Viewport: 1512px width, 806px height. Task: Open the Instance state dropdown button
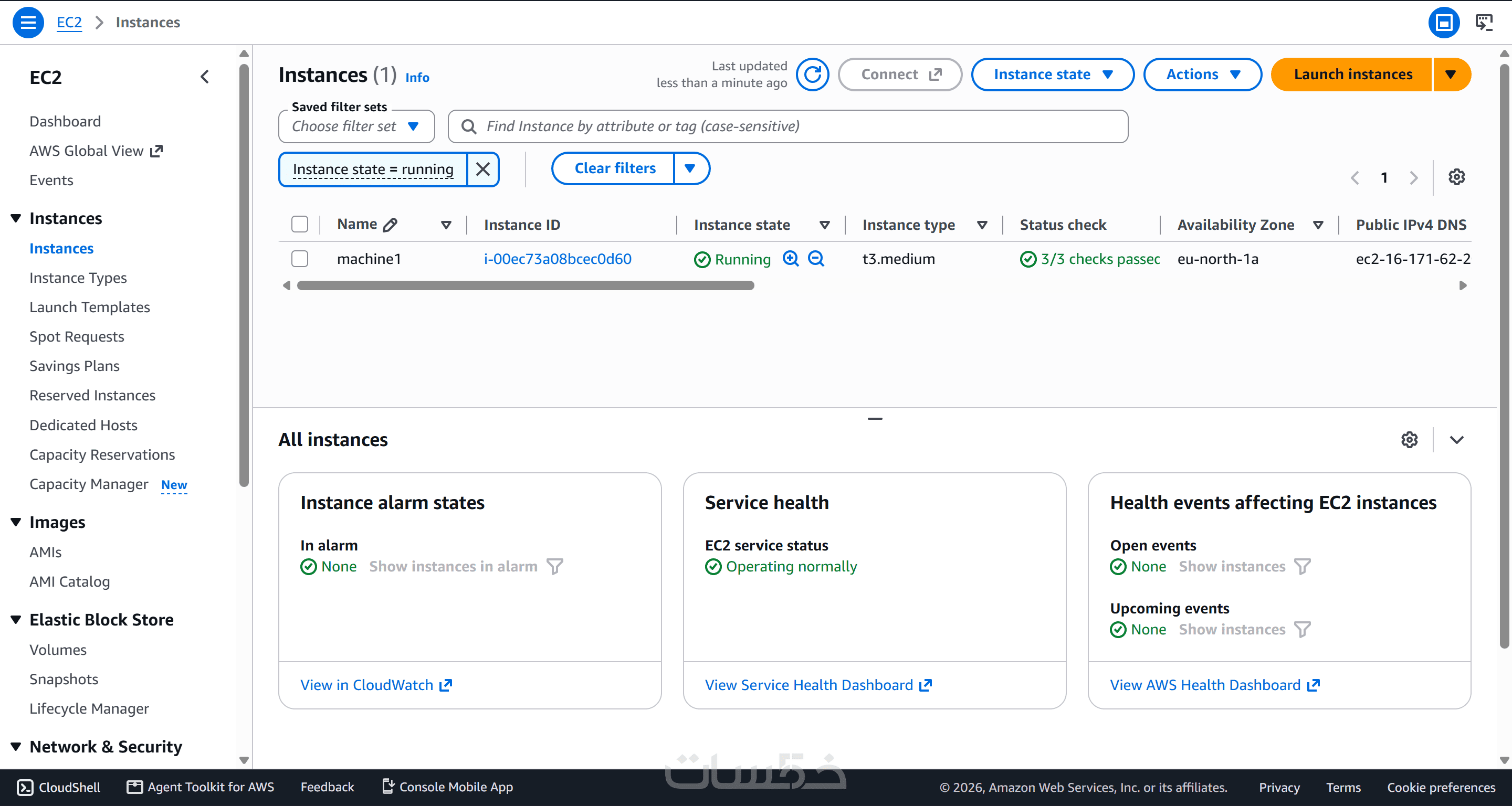[1053, 75]
